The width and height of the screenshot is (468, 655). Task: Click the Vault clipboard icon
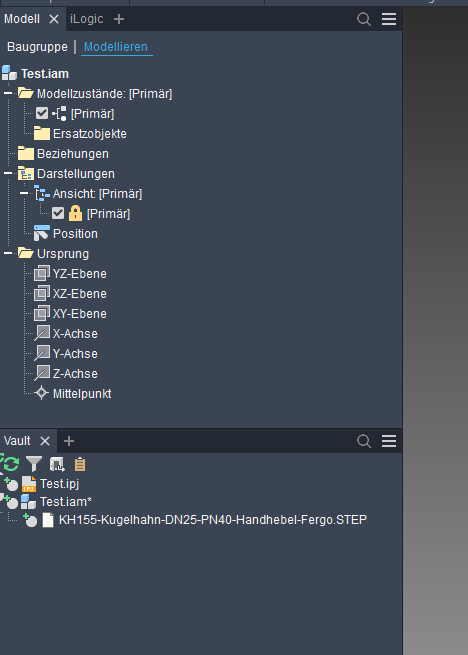point(80,464)
